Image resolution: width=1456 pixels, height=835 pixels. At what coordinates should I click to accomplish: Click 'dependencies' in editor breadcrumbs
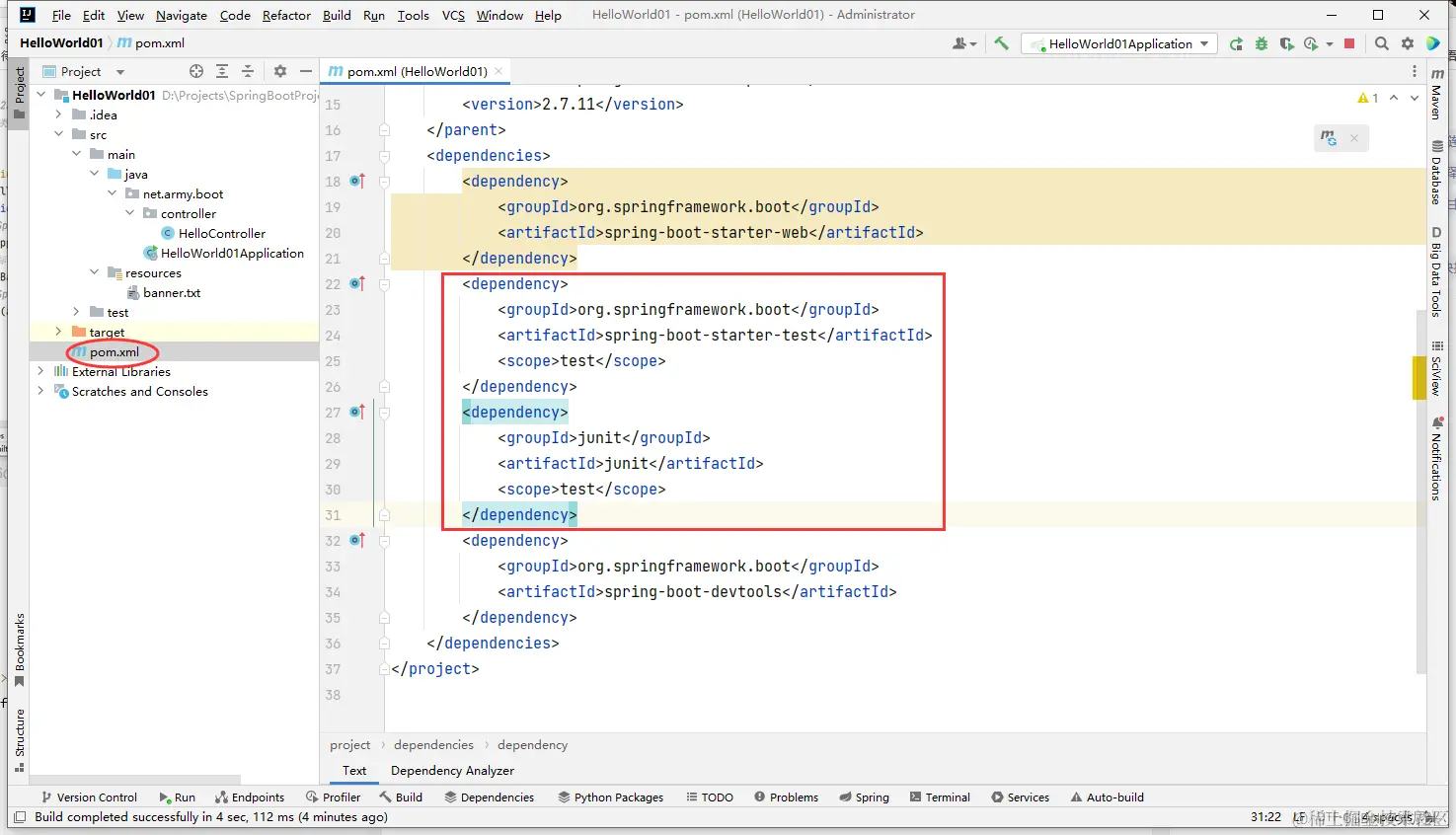point(433,745)
